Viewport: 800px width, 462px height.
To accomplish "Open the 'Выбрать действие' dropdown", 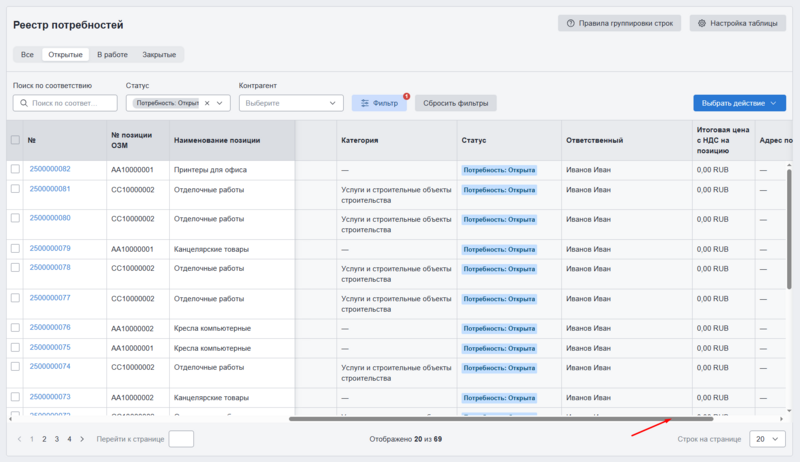I will tap(739, 103).
